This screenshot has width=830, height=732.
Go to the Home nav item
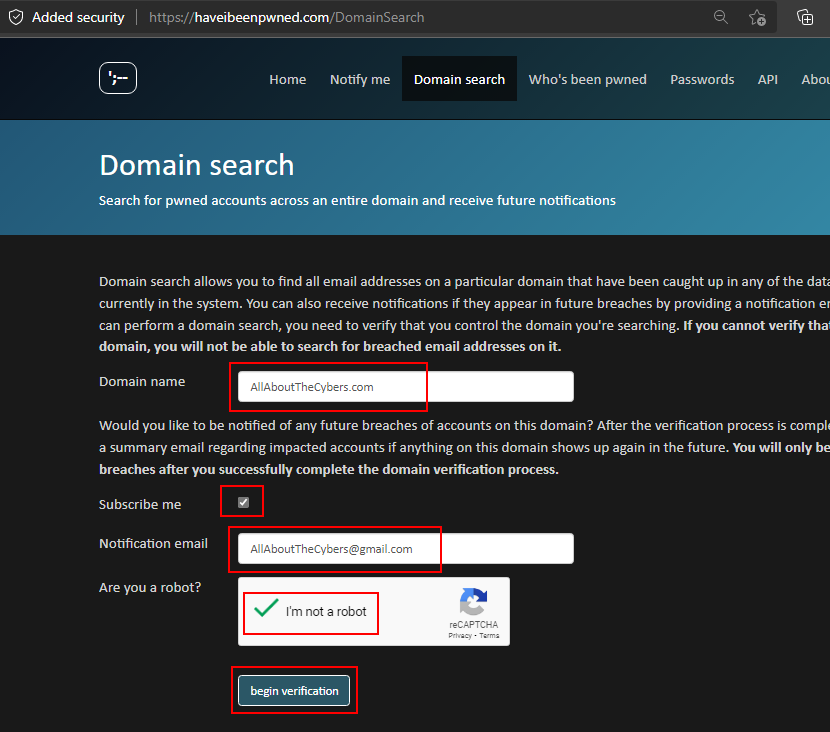point(287,79)
